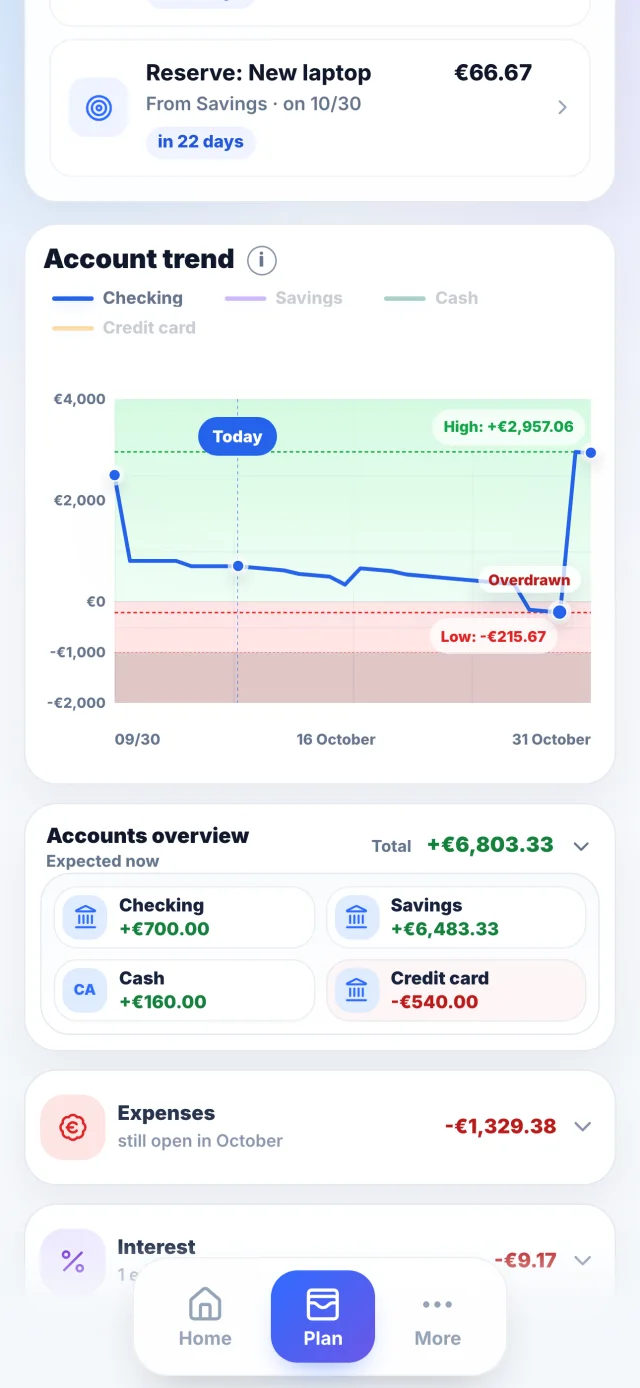Select the 'Expected now' subtitle
Screen dimensions: 640x1388
pyautogui.click(x=103, y=861)
